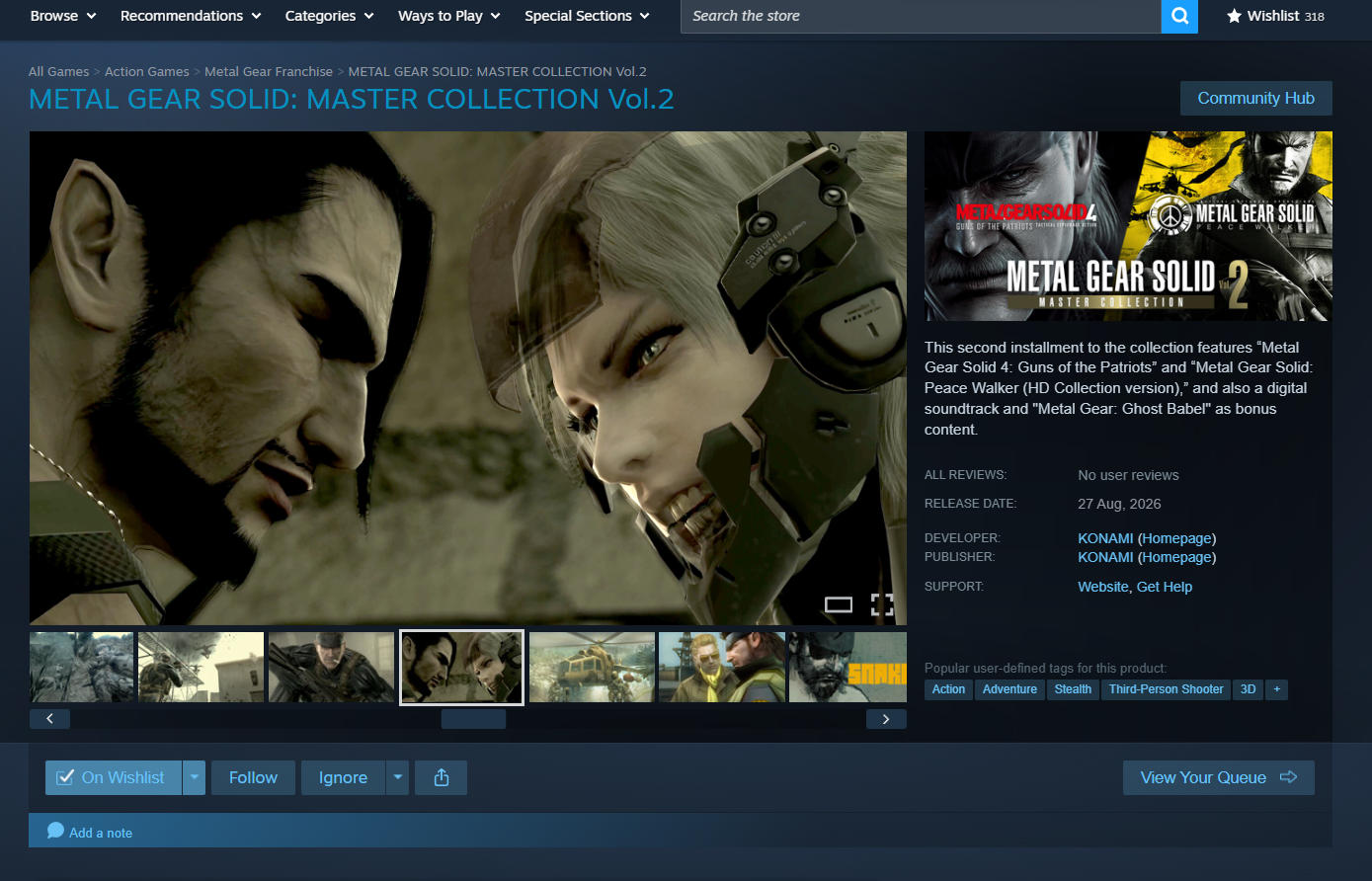Select the second thumbnail with pale sky

pyautogui.click(x=202, y=668)
